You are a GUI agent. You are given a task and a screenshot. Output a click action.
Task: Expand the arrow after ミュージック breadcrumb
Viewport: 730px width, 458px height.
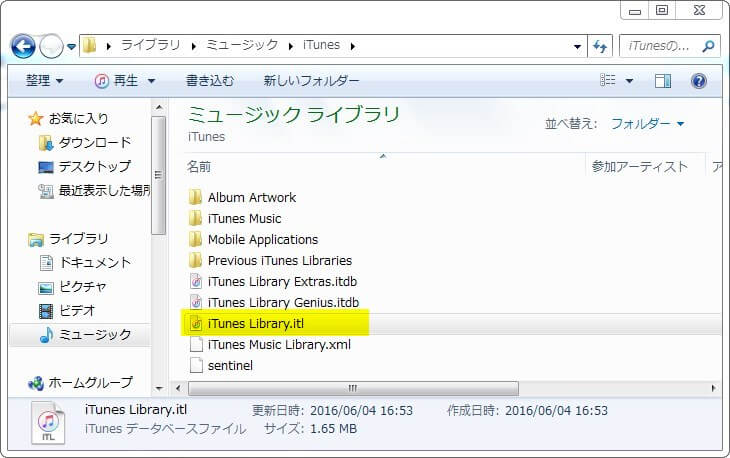pyautogui.click(x=291, y=46)
